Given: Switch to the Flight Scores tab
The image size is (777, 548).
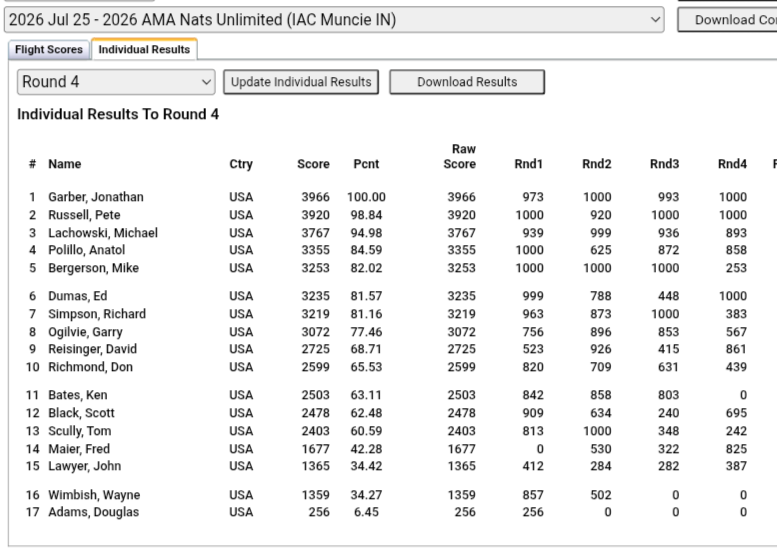Looking at the screenshot, I should click(49, 50).
